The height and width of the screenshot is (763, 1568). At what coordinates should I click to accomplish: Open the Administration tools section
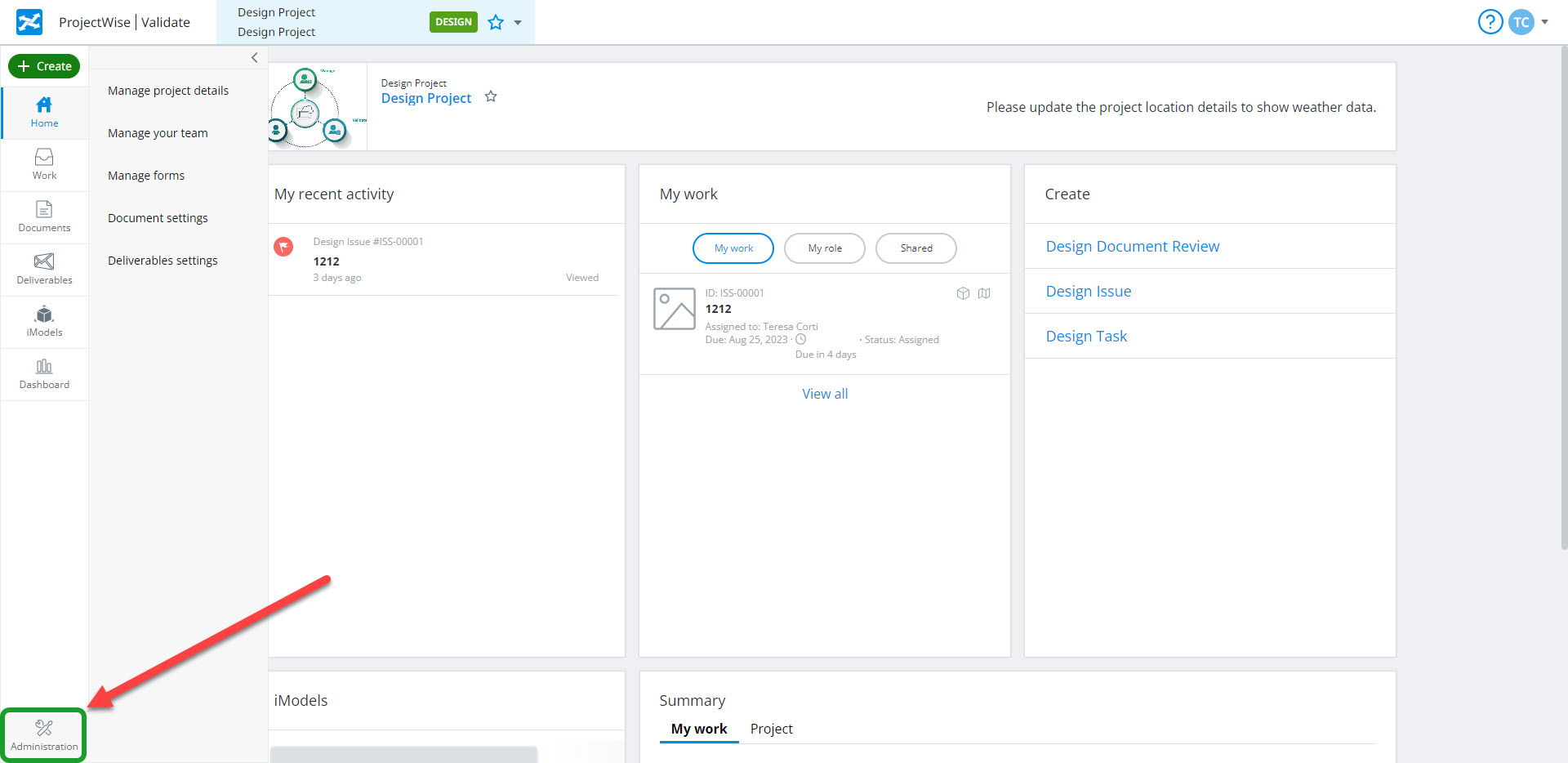(x=44, y=735)
